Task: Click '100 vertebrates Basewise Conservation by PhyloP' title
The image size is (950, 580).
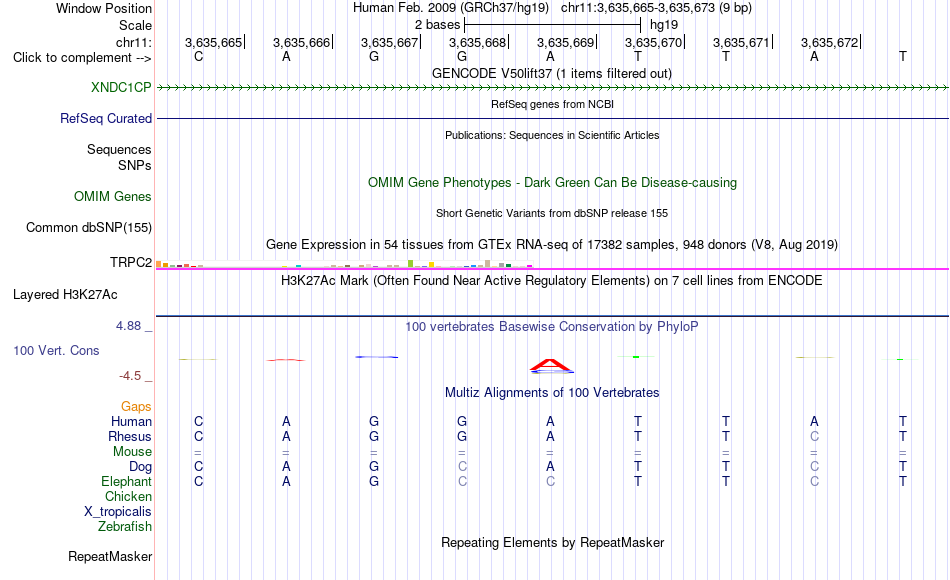Action: (551, 327)
